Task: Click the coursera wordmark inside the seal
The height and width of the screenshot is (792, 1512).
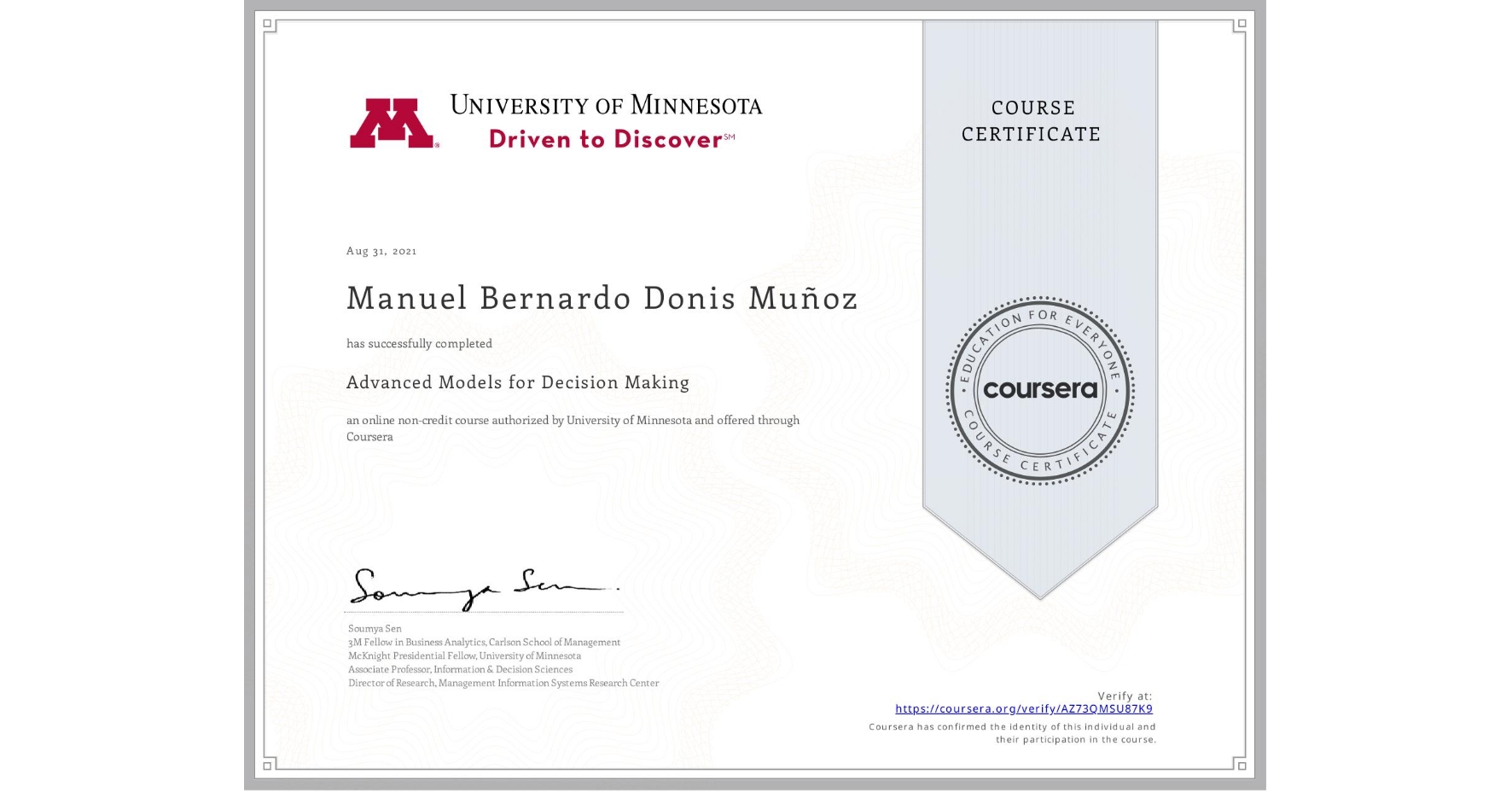Action: [x=1040, y=390]
